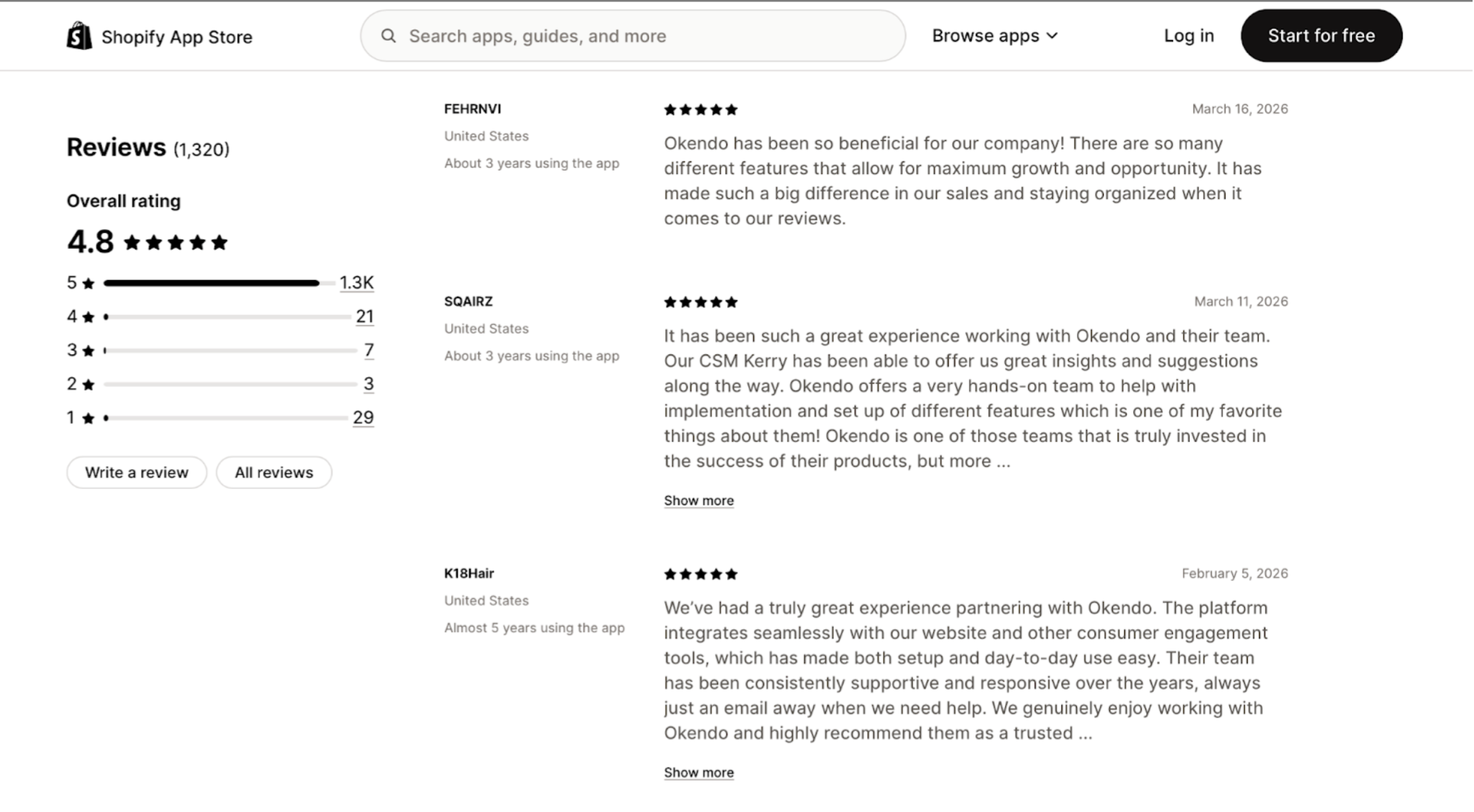Expand the Browse apps dropdown
This screenshot has height=812, width=1474.
[994, 36]
